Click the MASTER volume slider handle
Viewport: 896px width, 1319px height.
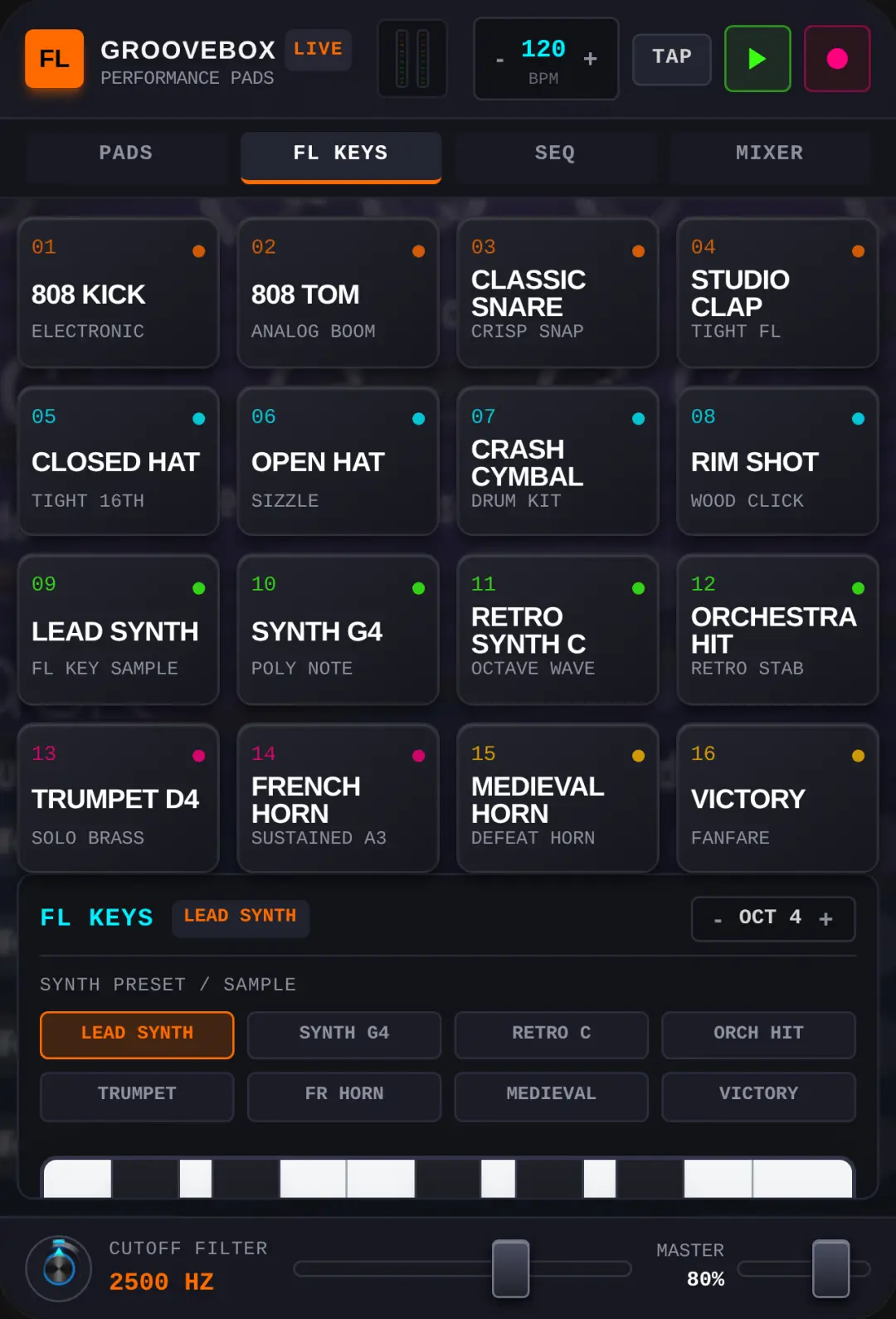(x=831, y=1268)
